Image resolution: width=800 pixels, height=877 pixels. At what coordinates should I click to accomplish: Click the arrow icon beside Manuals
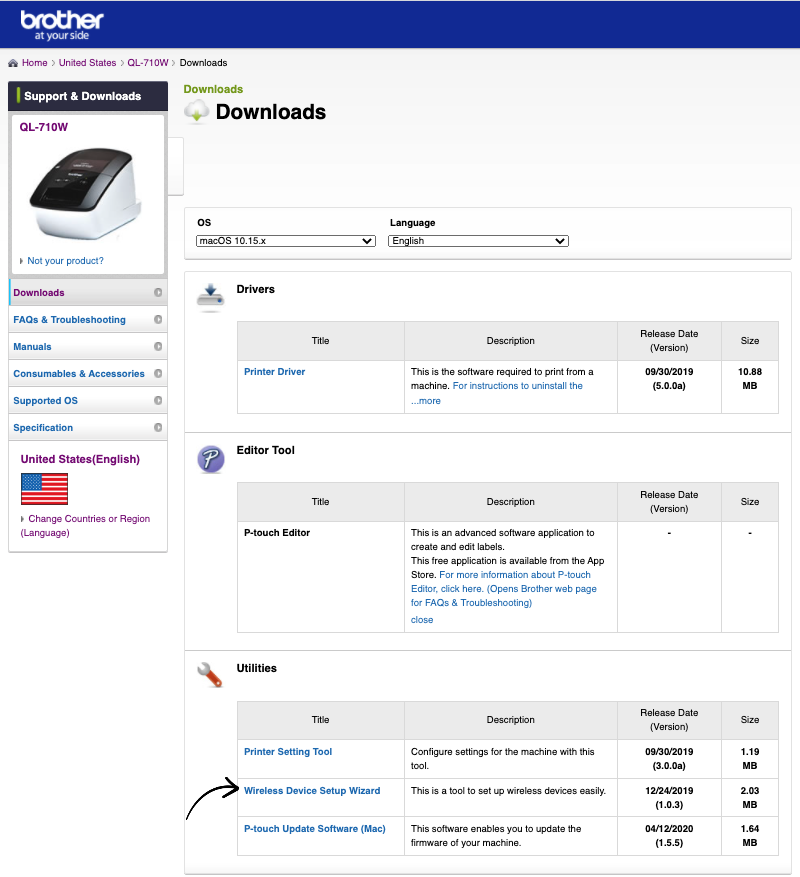(158, 347)
